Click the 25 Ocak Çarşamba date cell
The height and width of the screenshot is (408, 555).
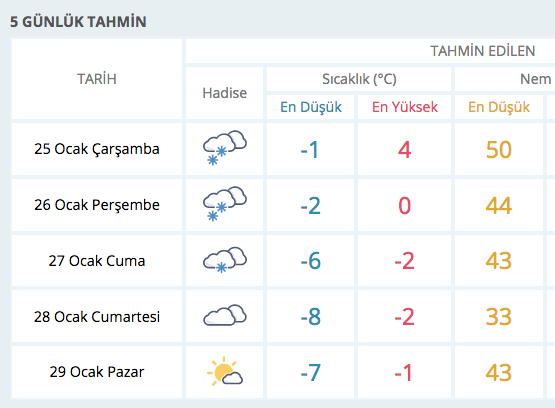97,149
